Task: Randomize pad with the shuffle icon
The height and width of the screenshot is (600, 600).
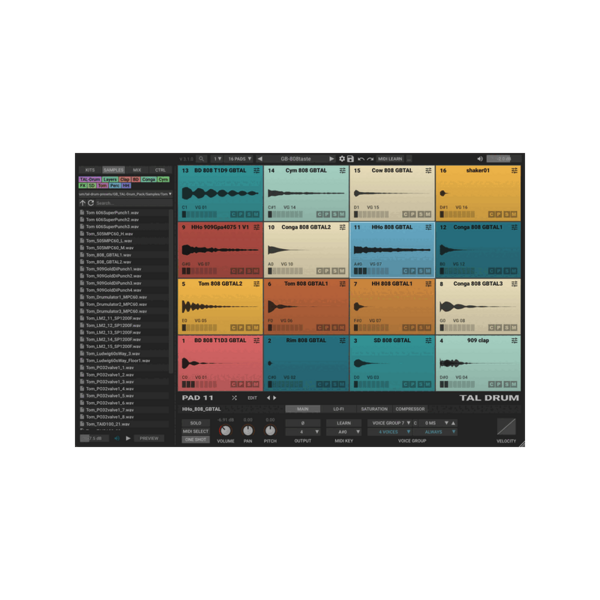Action: (234, 398)
